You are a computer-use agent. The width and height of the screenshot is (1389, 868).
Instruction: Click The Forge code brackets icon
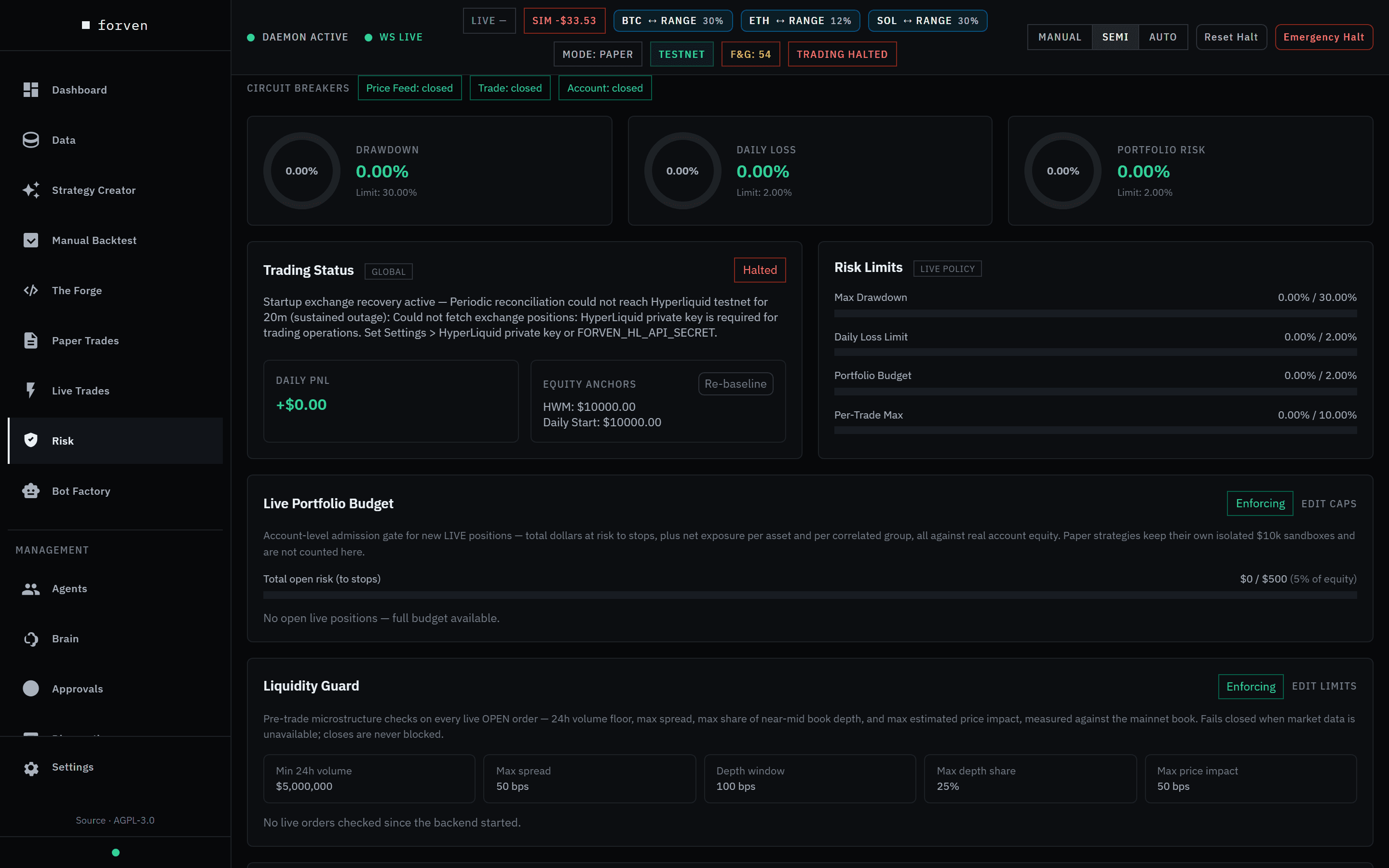tap(31, 290)
